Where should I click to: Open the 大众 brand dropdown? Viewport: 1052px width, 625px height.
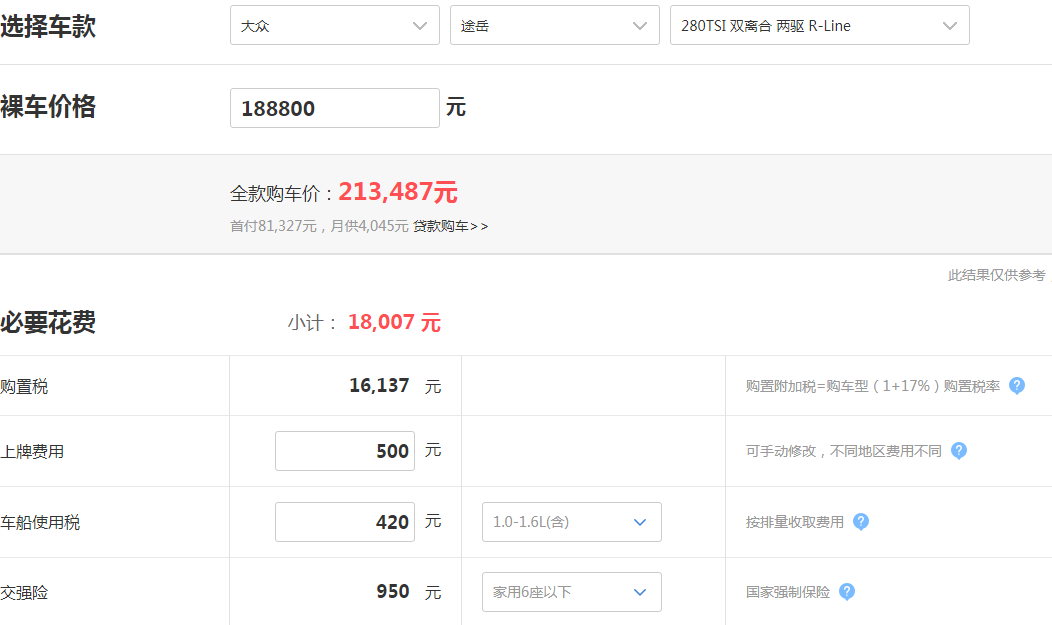(335, 25)
